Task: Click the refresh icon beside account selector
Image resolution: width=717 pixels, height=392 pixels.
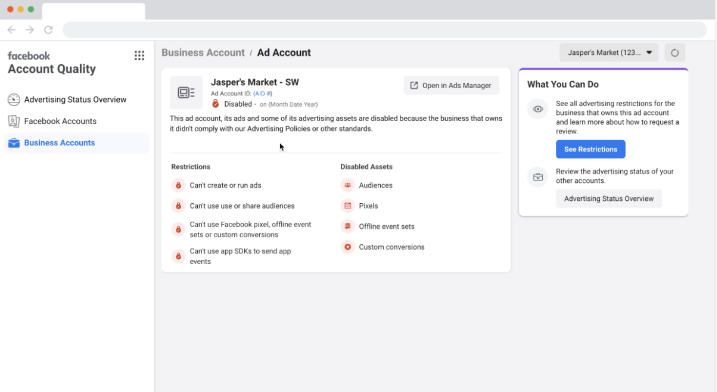Action: [674, 53]
